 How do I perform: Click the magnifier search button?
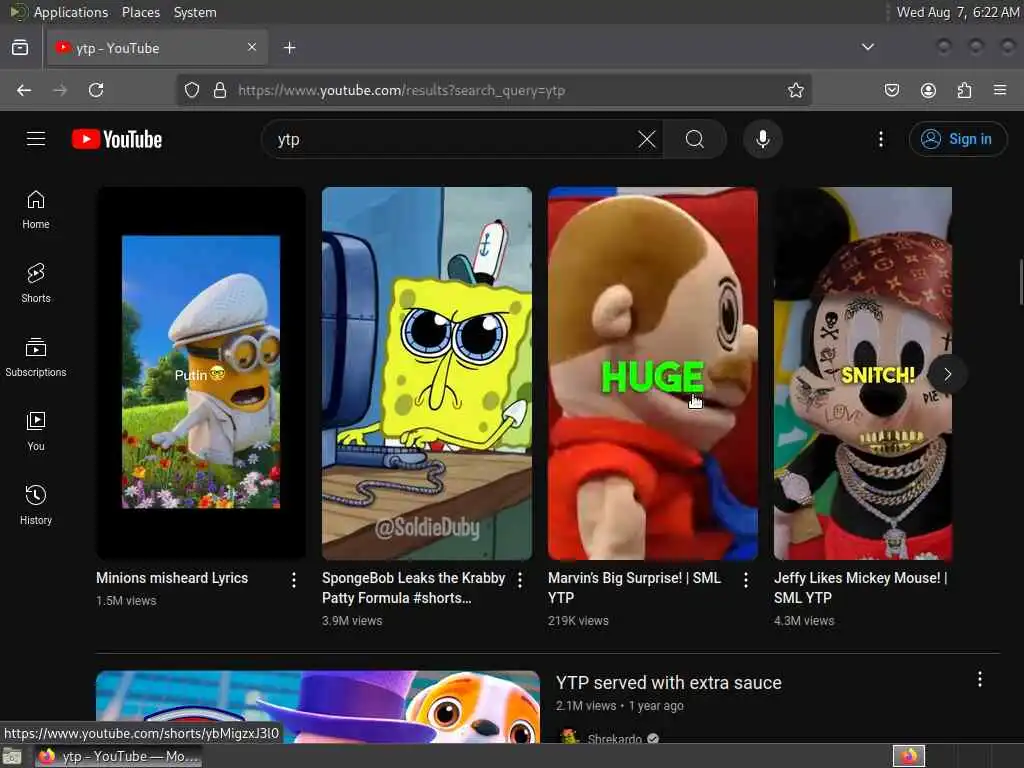pos(695,139)
